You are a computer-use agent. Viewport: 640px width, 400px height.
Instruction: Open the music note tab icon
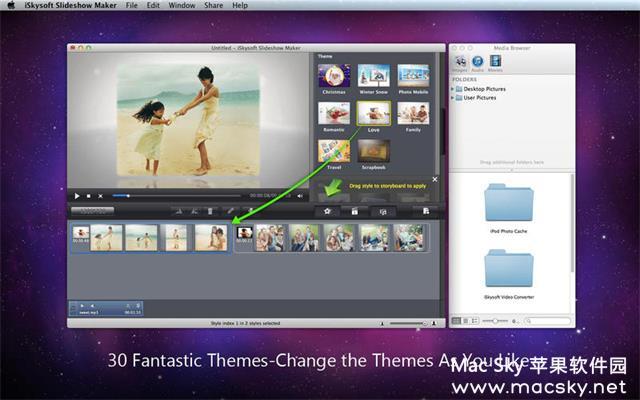pos(382,211)
